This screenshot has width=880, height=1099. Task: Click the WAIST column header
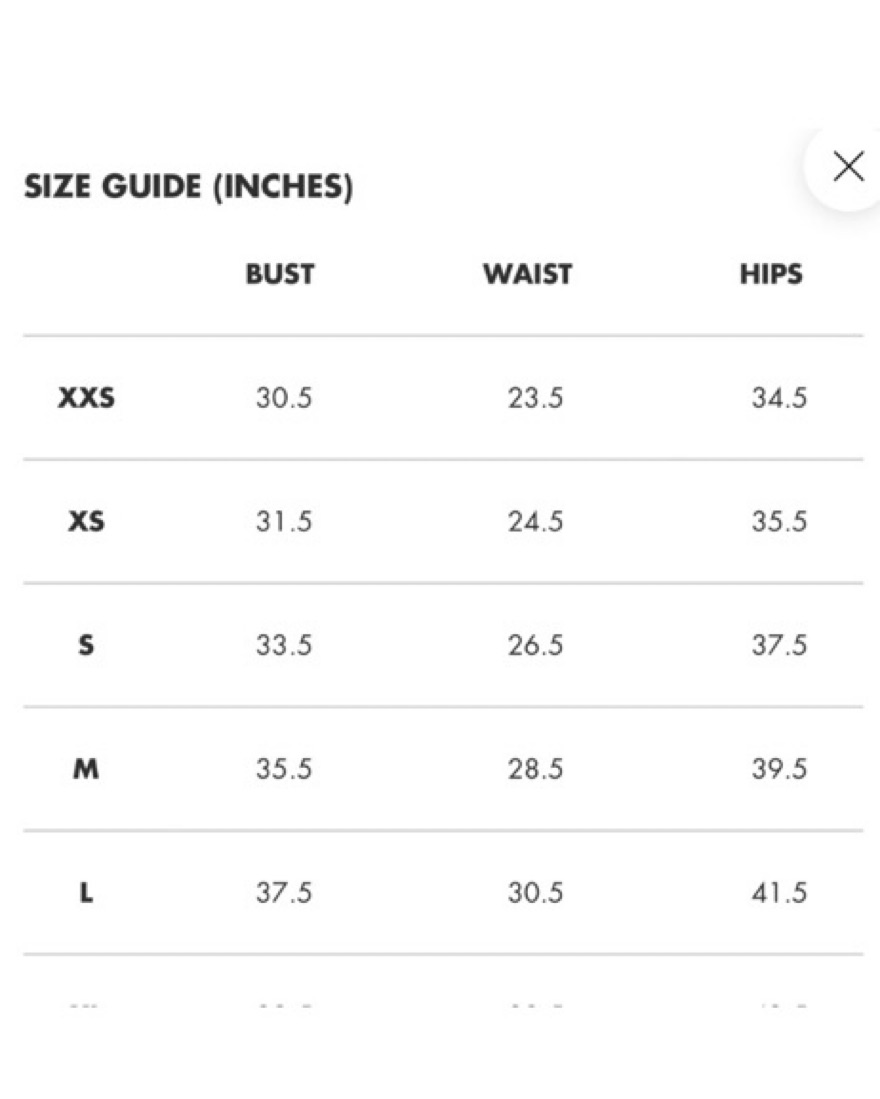tap(528, 274)
